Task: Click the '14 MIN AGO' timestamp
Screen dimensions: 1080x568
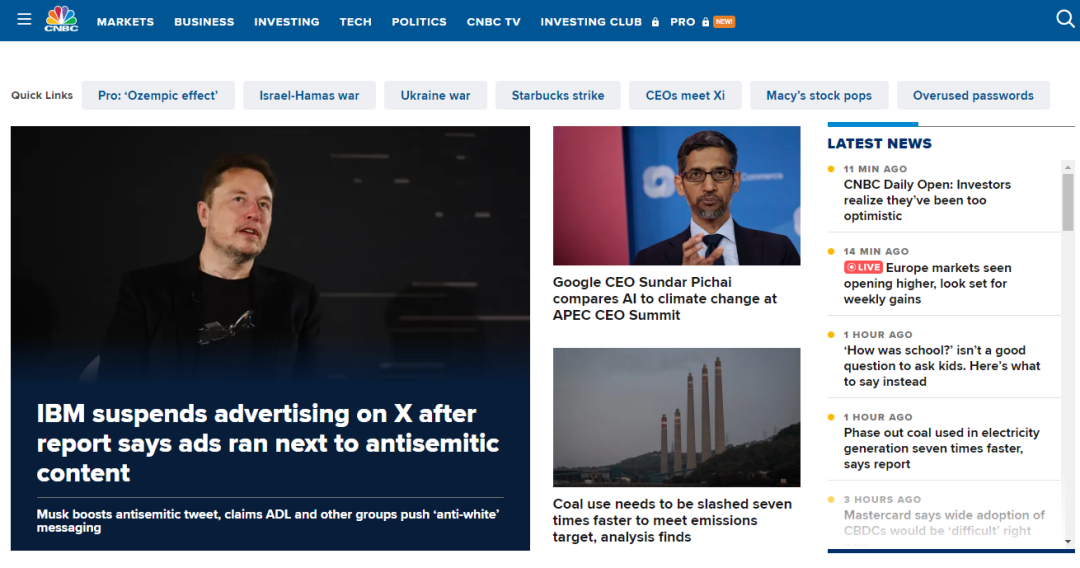Action: [x=876, y=251]
